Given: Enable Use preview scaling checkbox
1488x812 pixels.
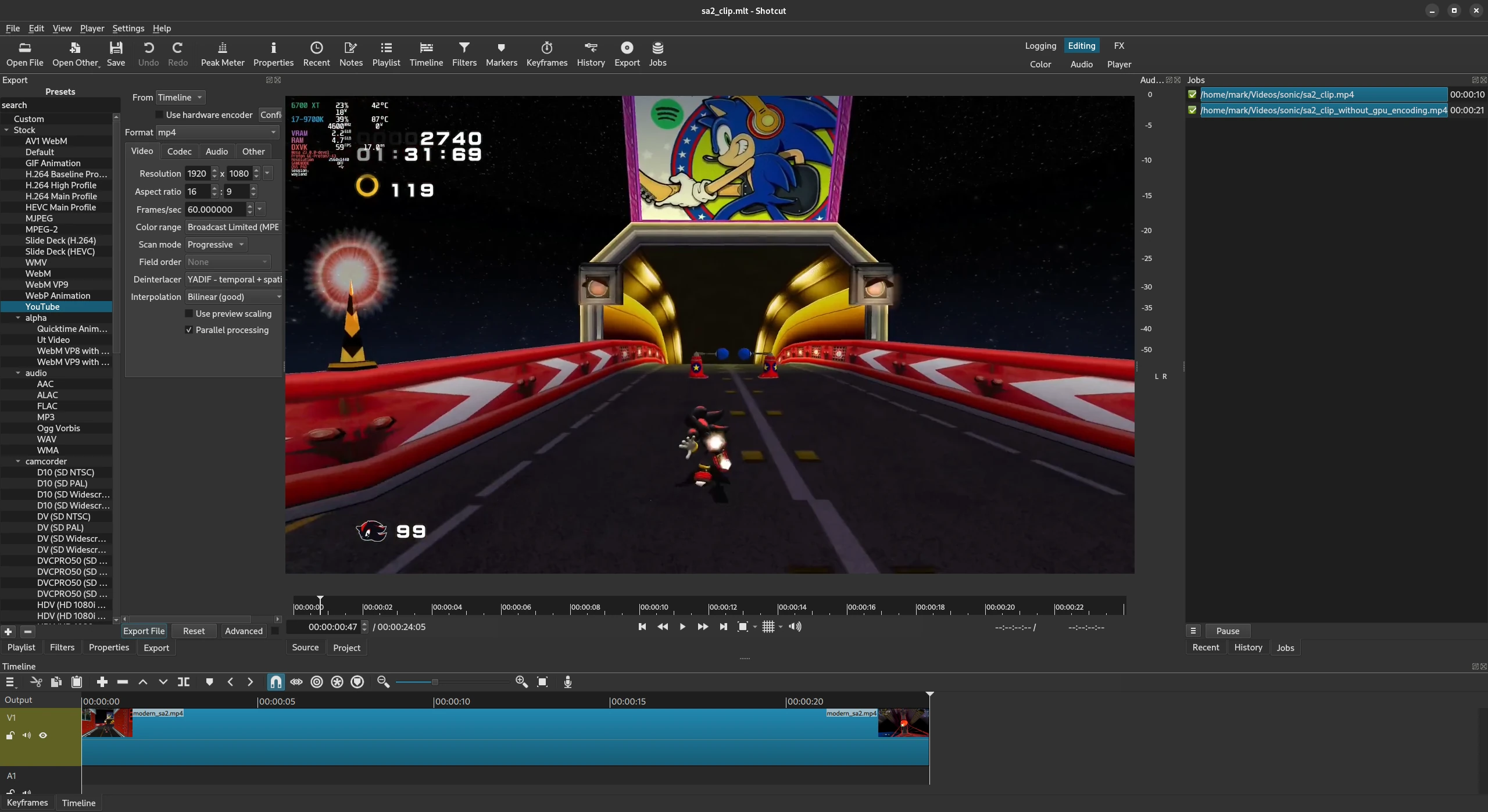Looking at the screenshot, I should (x=189, y=314).
